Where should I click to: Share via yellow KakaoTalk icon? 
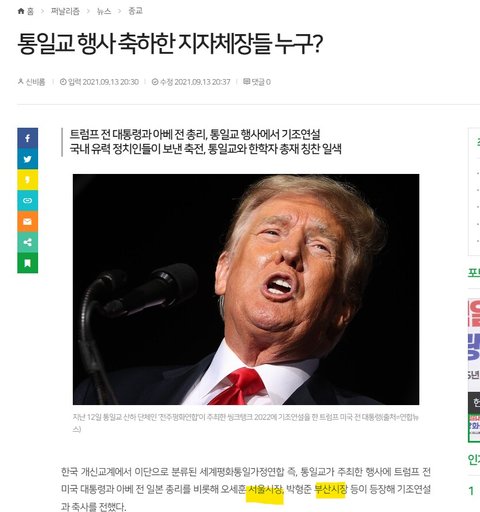28,180
